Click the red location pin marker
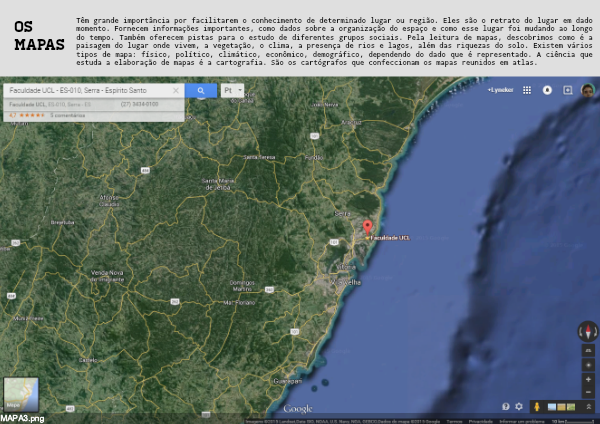 pos(367,227)
